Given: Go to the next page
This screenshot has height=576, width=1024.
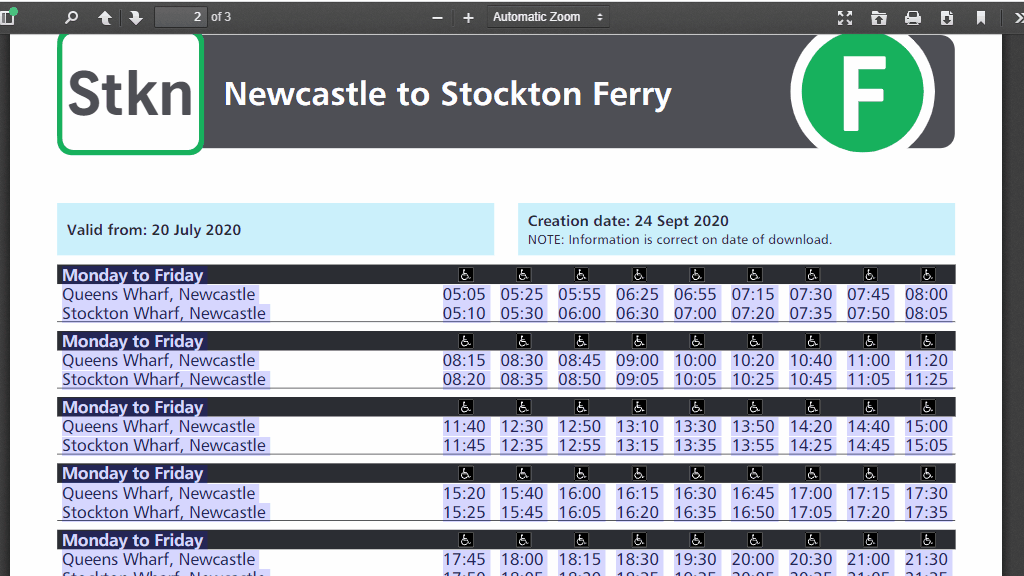Looking at the screenshot, I should (136, 17).
